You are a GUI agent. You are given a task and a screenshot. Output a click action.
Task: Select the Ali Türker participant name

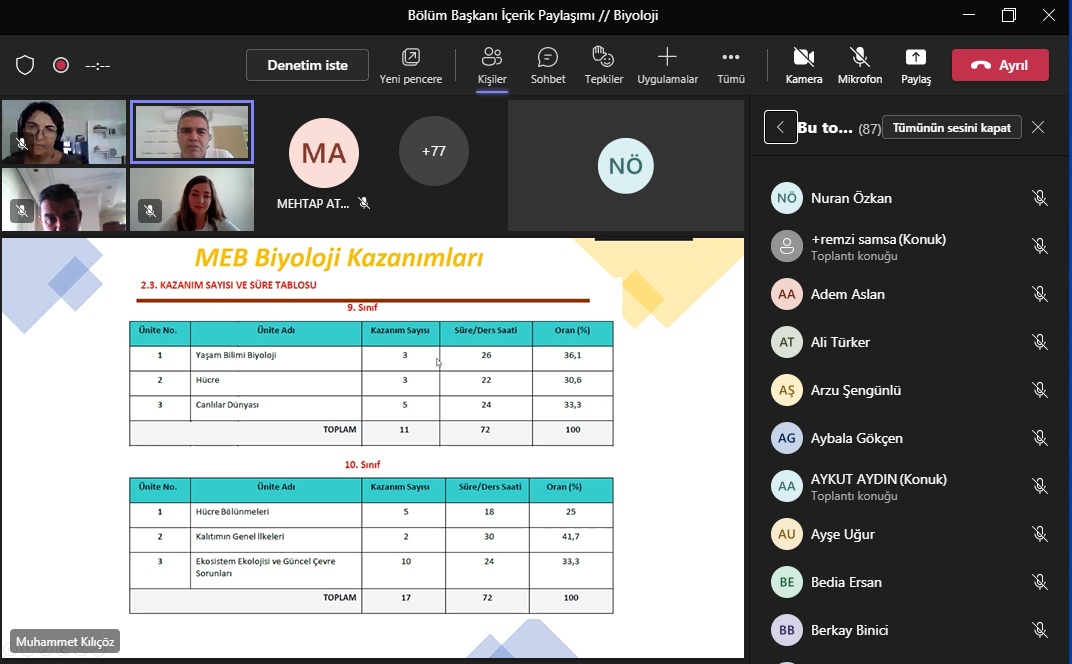click(840, 342)
